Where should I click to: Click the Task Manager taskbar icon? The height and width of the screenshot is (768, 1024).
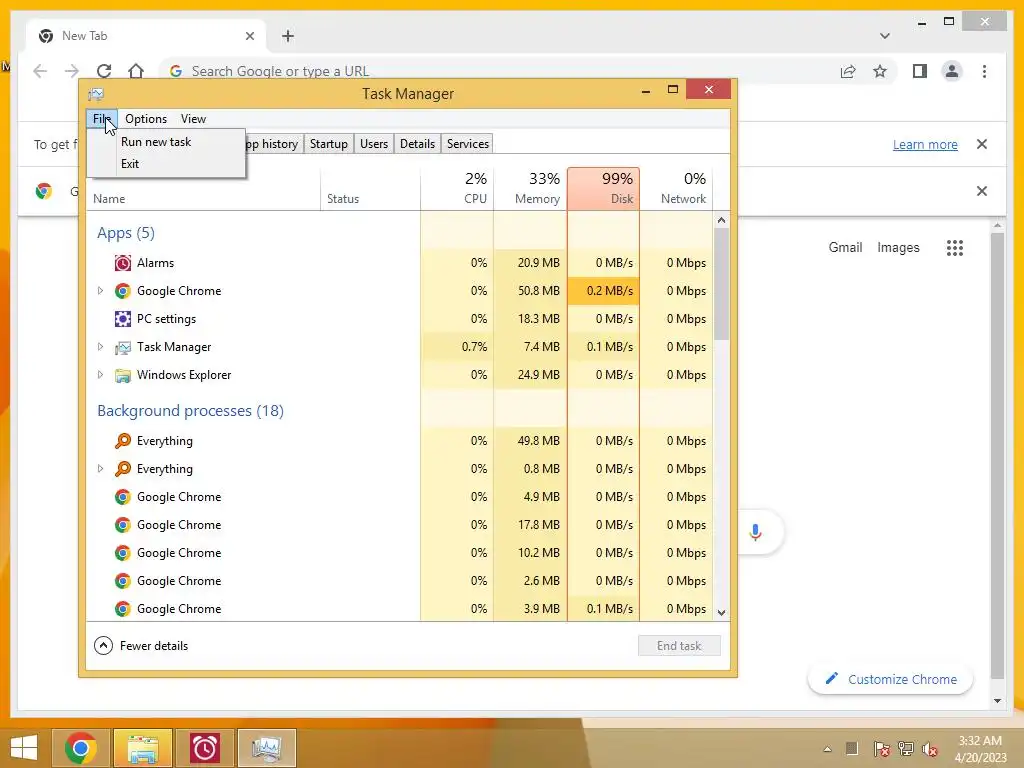click(266, 748)
